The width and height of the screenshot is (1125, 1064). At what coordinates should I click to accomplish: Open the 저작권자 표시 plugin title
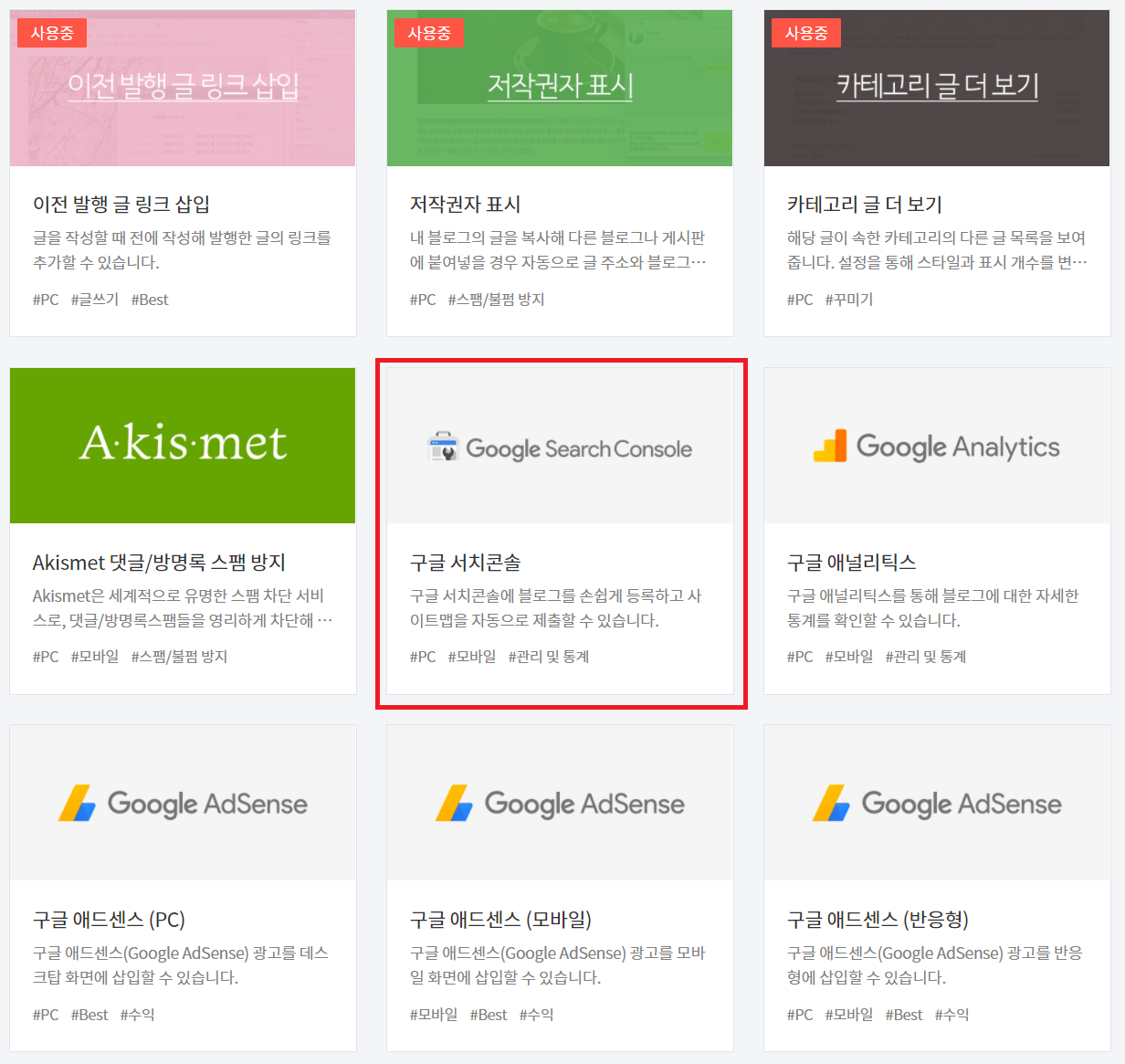coord(466,205)
